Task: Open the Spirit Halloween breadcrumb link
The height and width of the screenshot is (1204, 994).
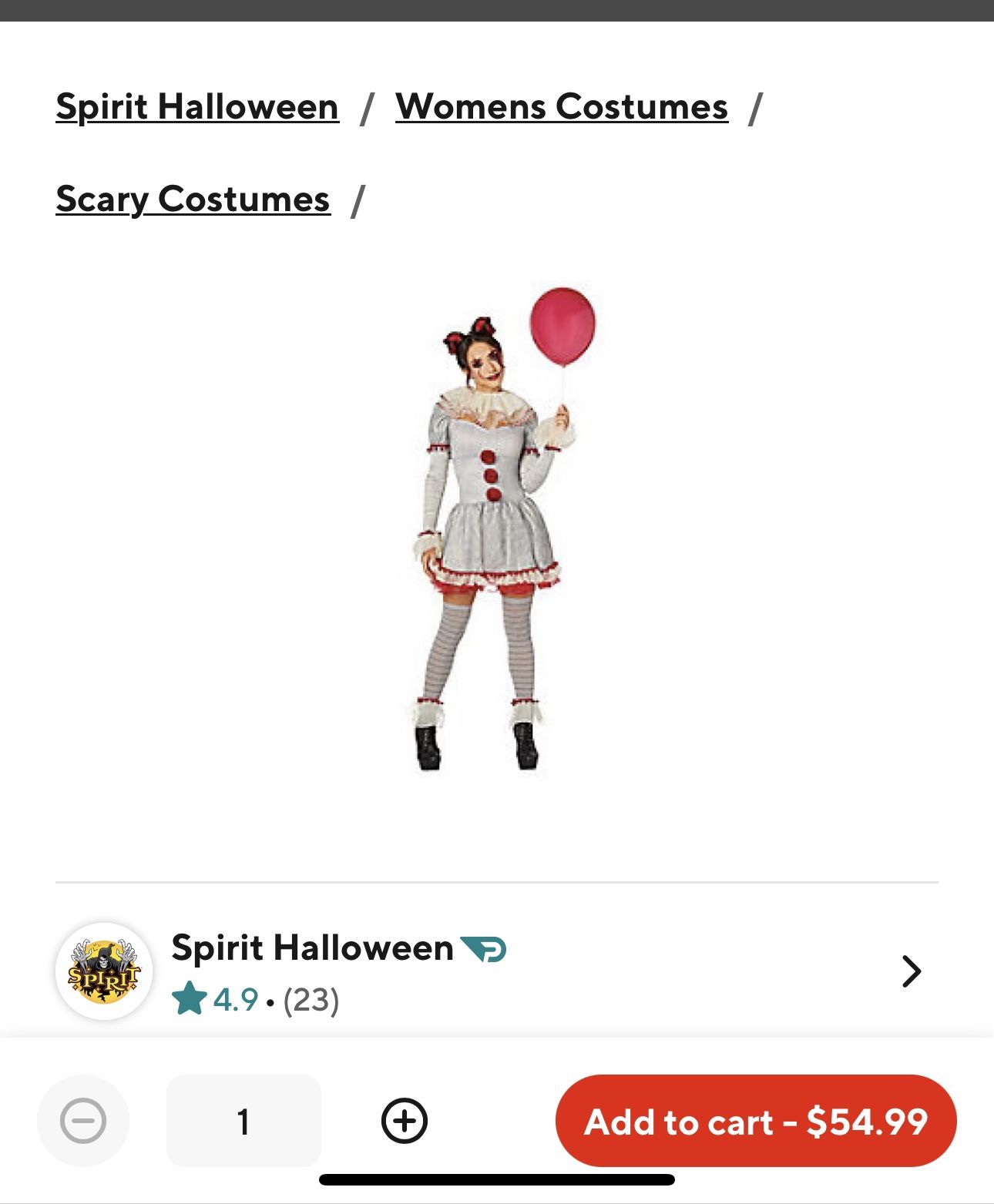Action: [196, 107]
